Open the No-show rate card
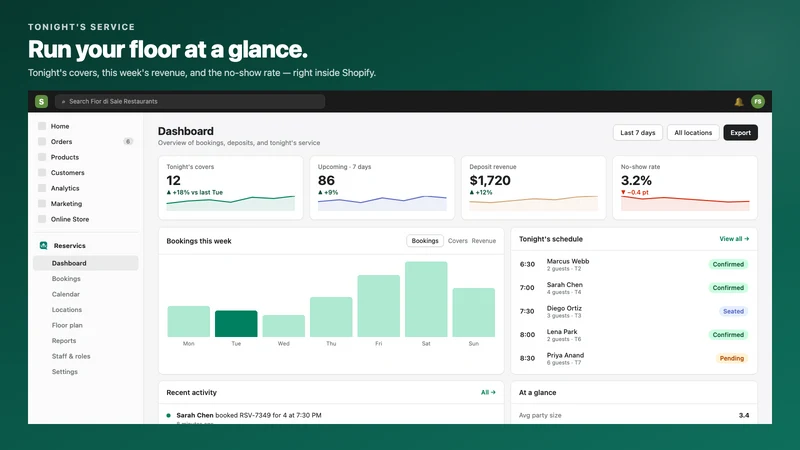The width and height of the screenshot is (800, 450). pyautogui.click(x=685, y=188)
